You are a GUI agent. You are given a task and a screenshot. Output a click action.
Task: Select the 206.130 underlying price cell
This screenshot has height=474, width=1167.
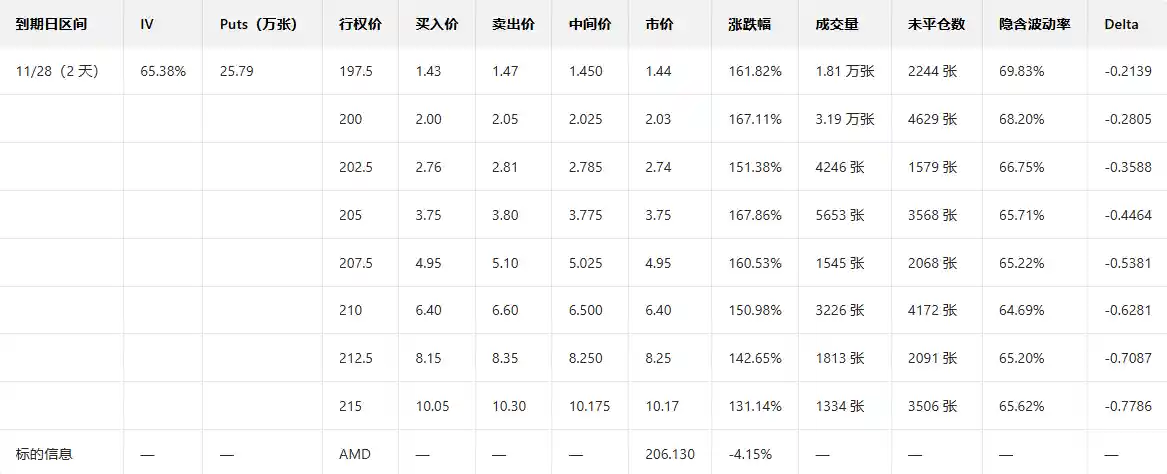coord(670,454)
